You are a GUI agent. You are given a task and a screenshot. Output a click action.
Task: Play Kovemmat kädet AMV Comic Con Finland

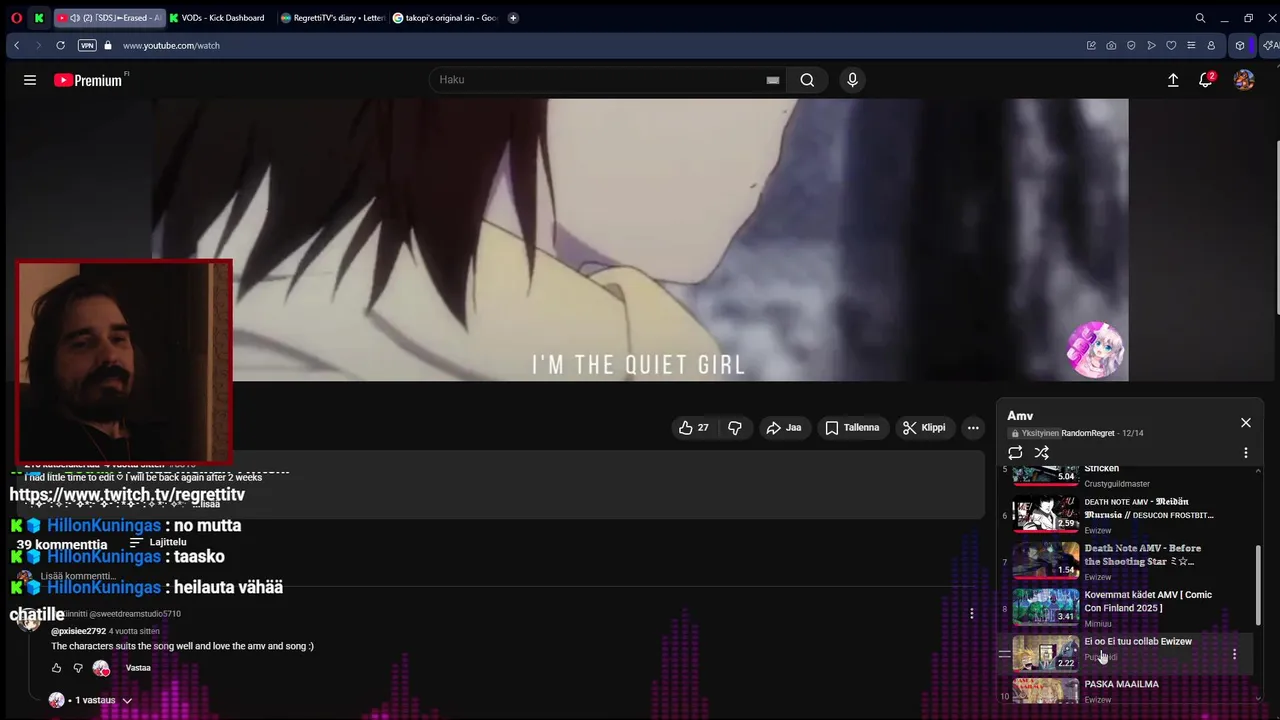[1125, 608]
